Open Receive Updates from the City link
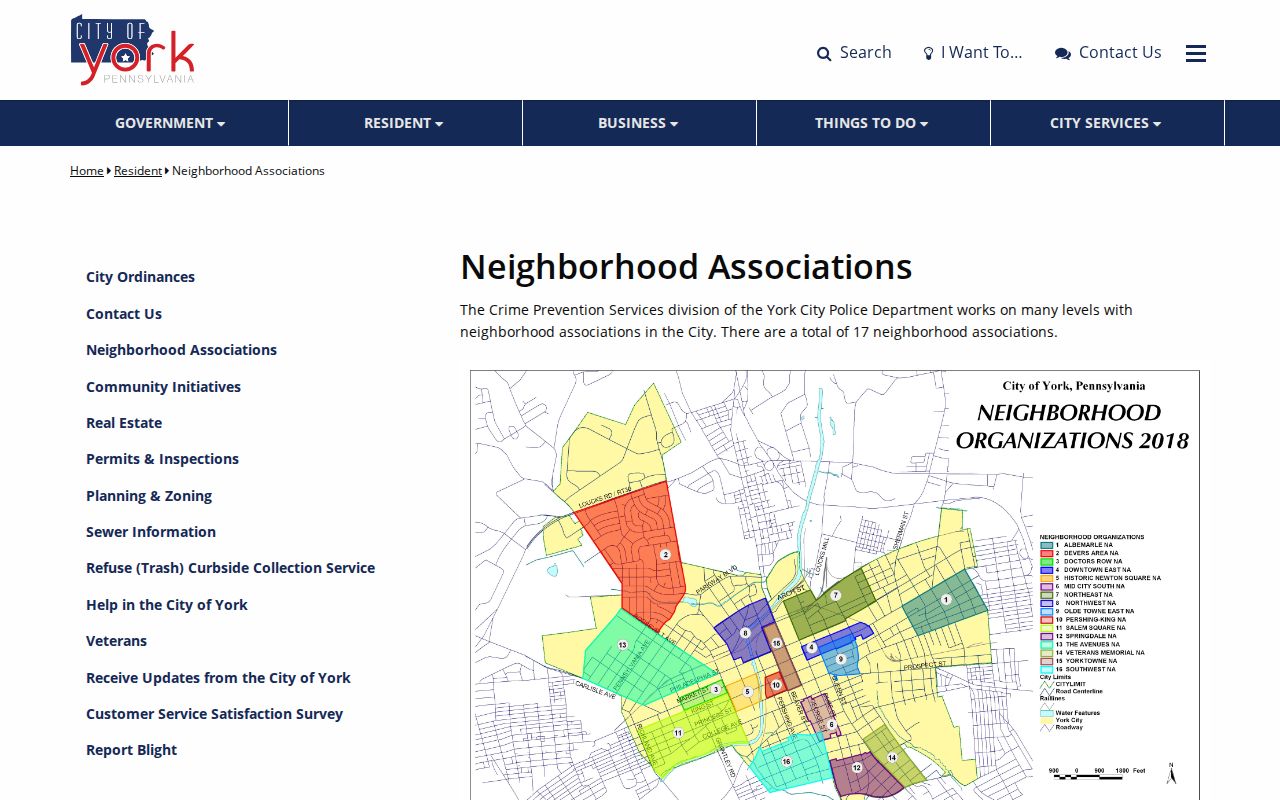This screenshot has height=800, width=1280. coord(218,678)
